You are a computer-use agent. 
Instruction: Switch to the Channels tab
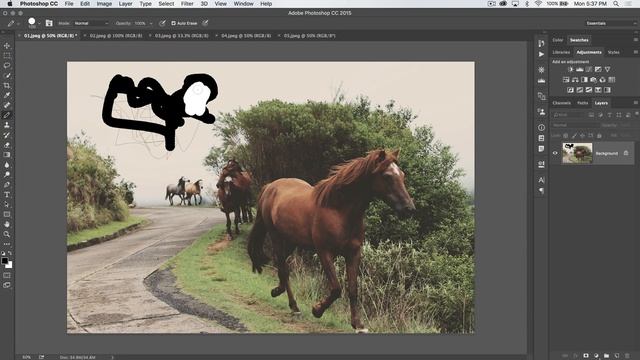click(x=562, y=103)
